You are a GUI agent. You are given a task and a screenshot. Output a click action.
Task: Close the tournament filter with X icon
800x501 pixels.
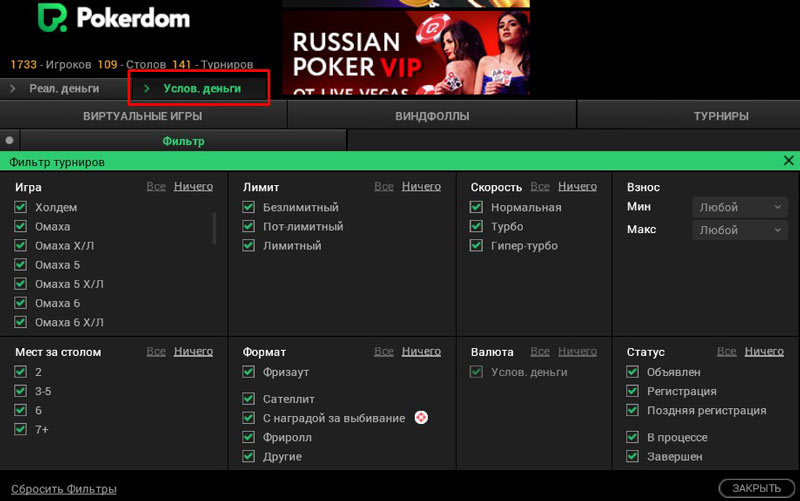(x=788, y=161)
